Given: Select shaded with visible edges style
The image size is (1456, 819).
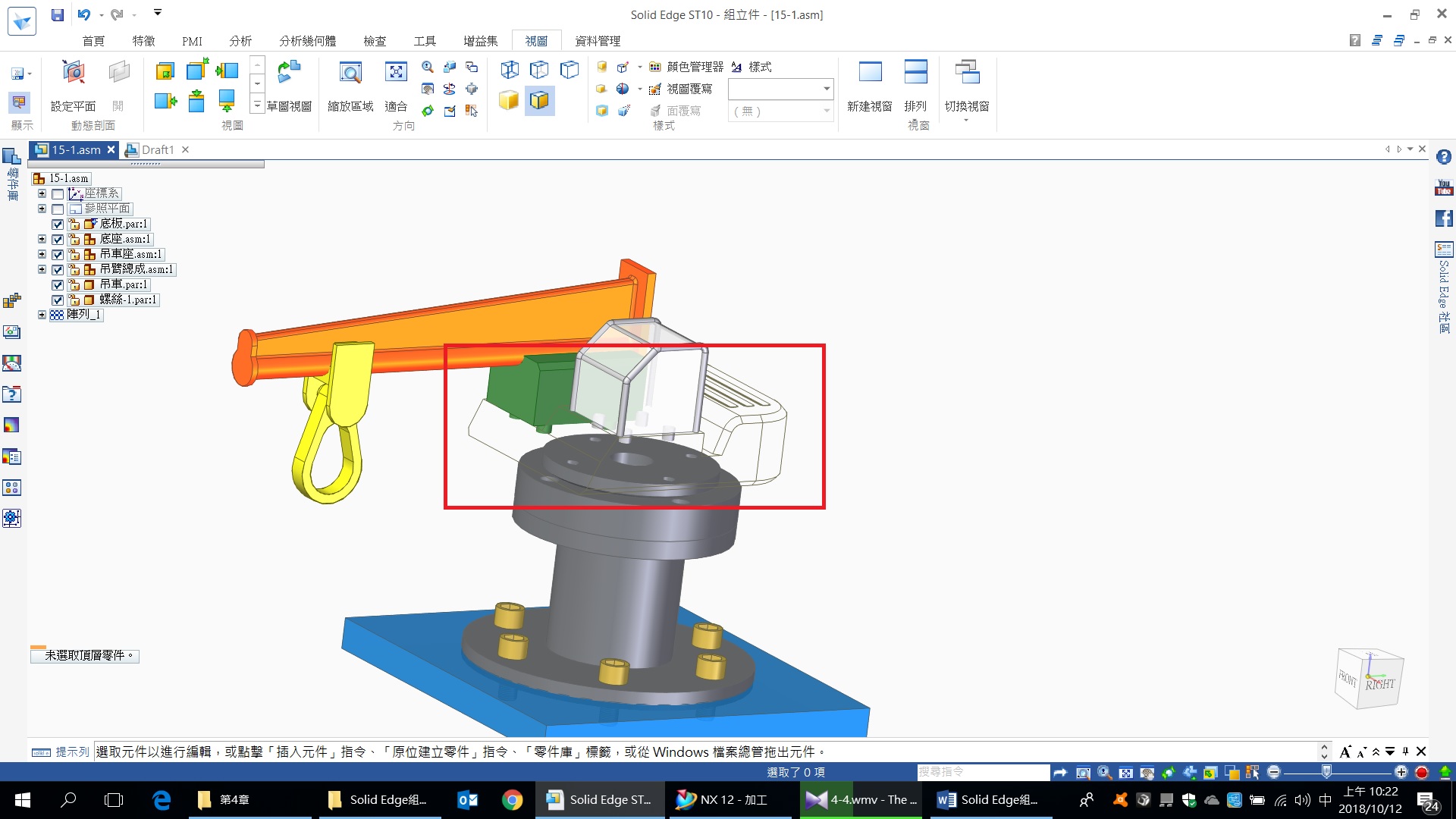Looking at the screenshot, I should tap(539, 100).
